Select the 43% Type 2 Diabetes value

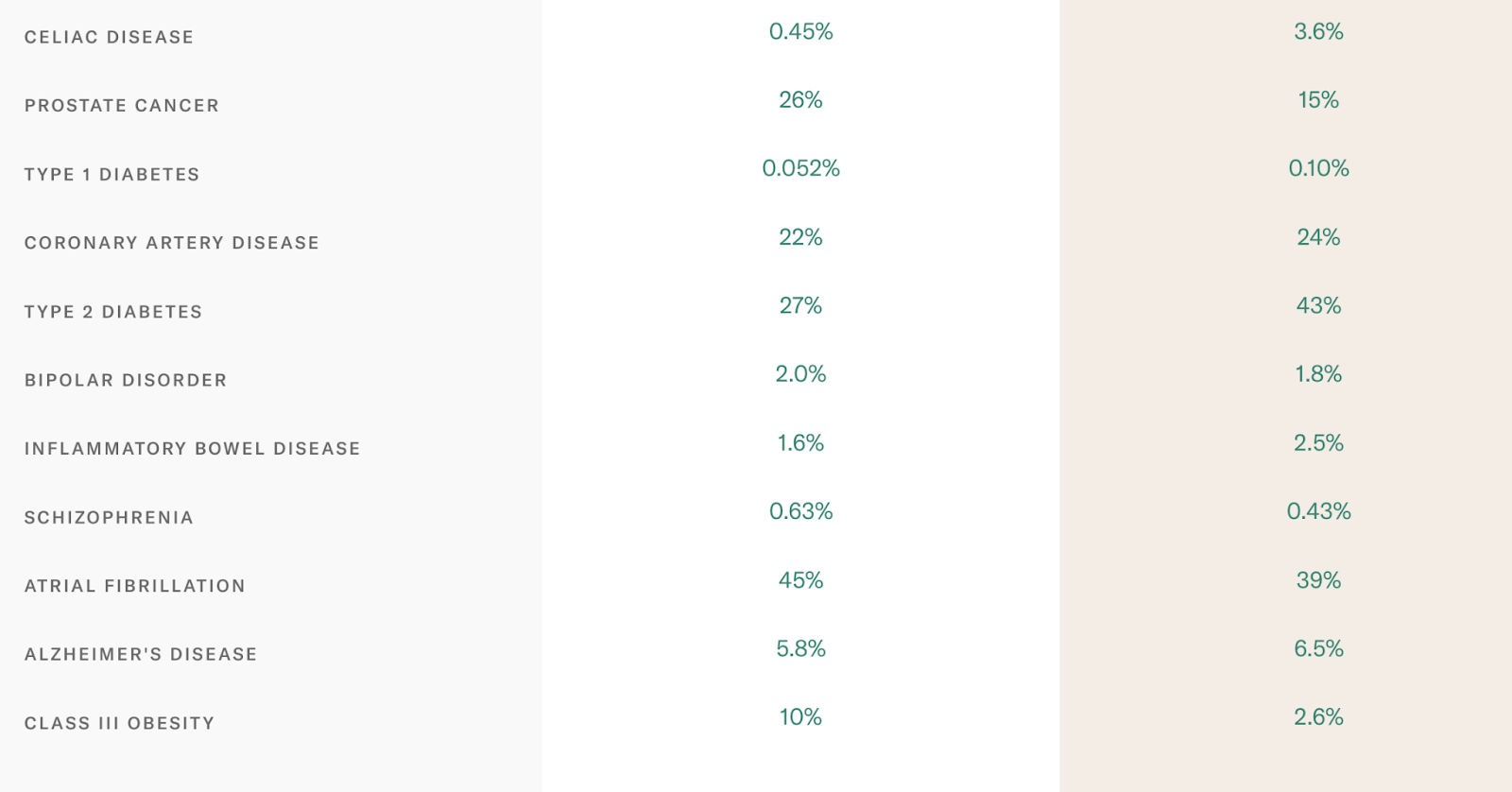point(1318,305)
